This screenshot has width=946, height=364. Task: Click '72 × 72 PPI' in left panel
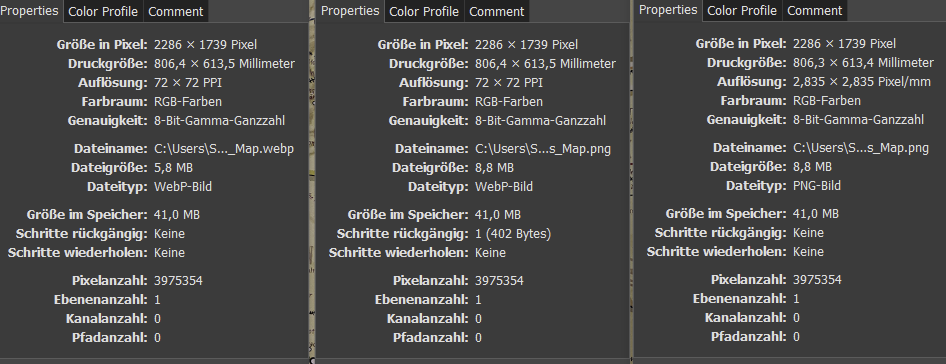pos(188,83)
